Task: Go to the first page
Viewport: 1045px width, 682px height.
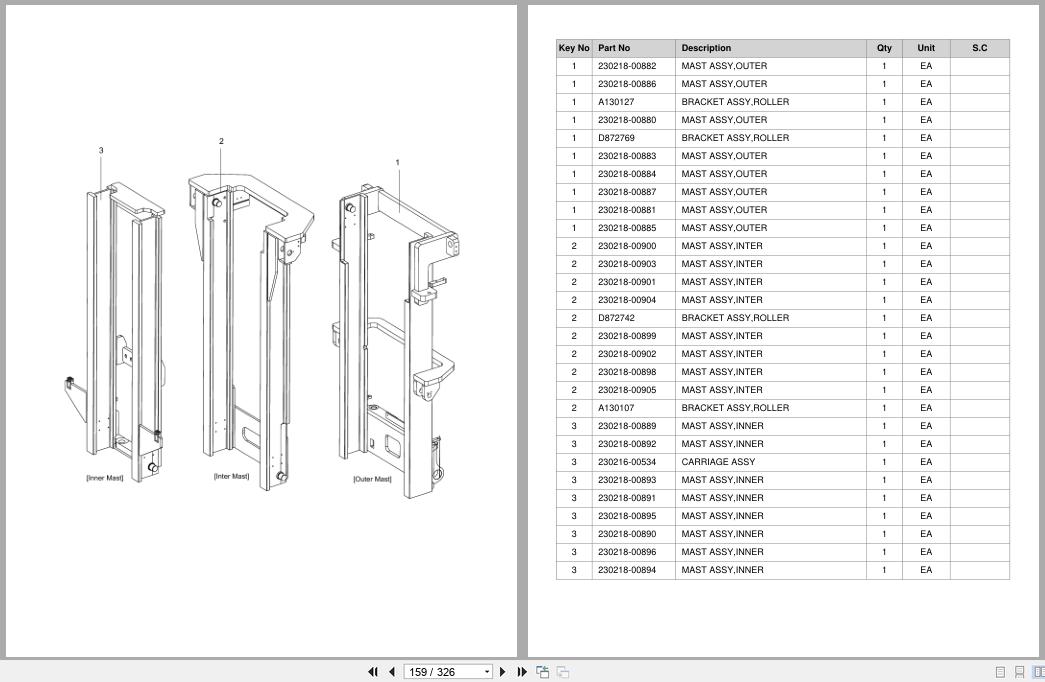Action: [x=373, y=672]
